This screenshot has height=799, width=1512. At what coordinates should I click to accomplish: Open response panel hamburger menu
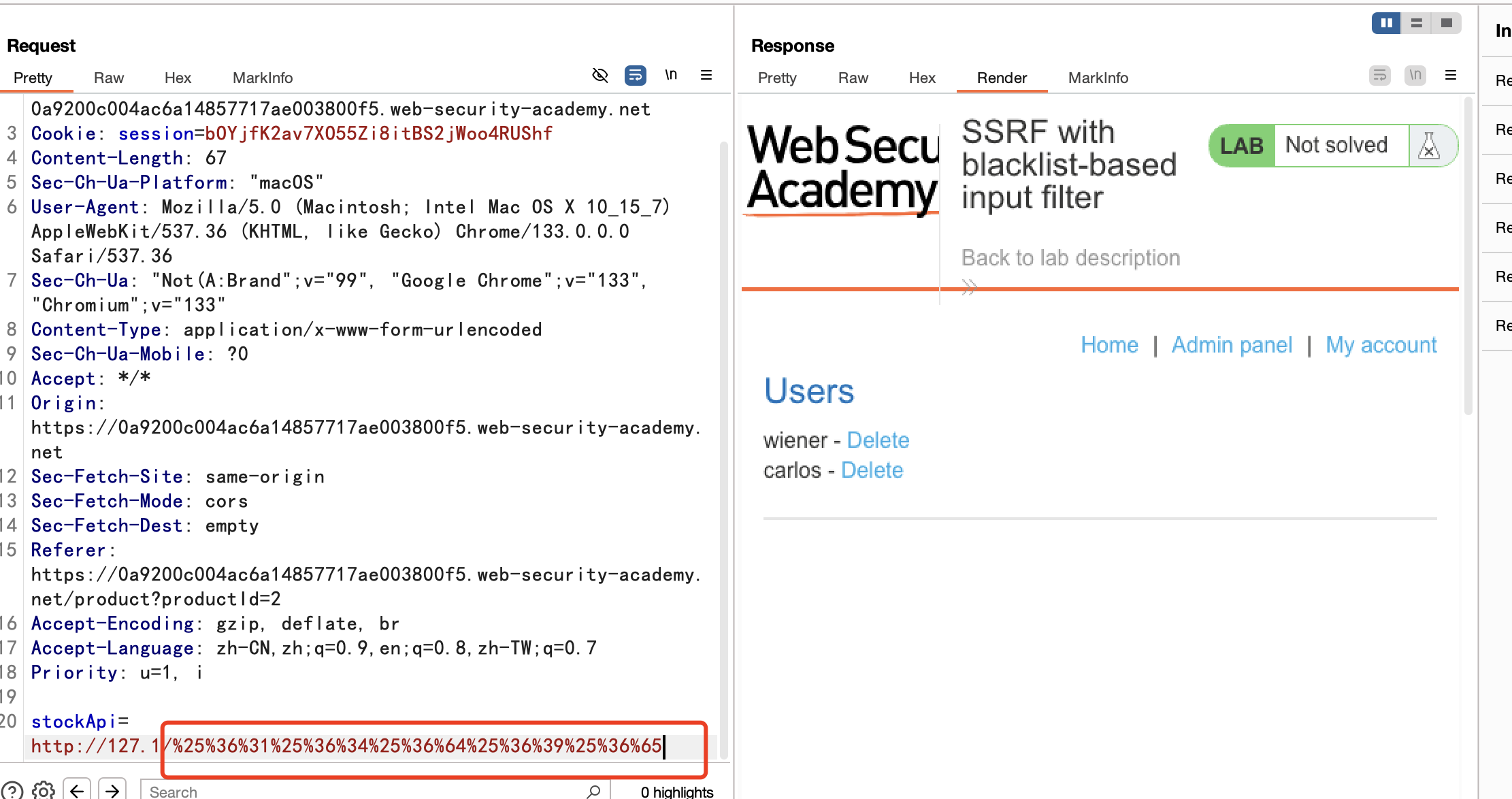pos(1451,75)
